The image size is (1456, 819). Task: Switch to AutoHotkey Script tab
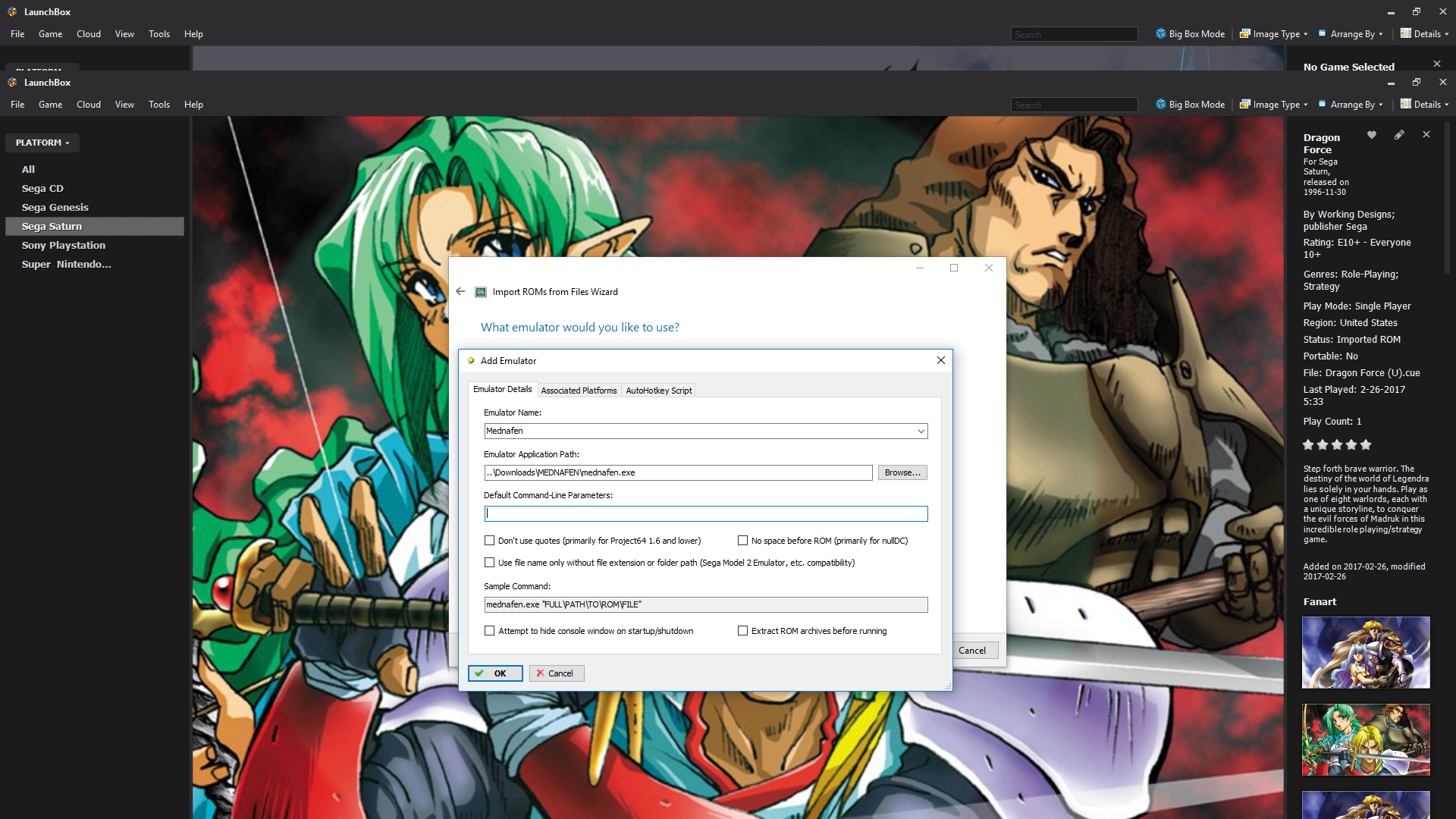(x=658, y=391)
